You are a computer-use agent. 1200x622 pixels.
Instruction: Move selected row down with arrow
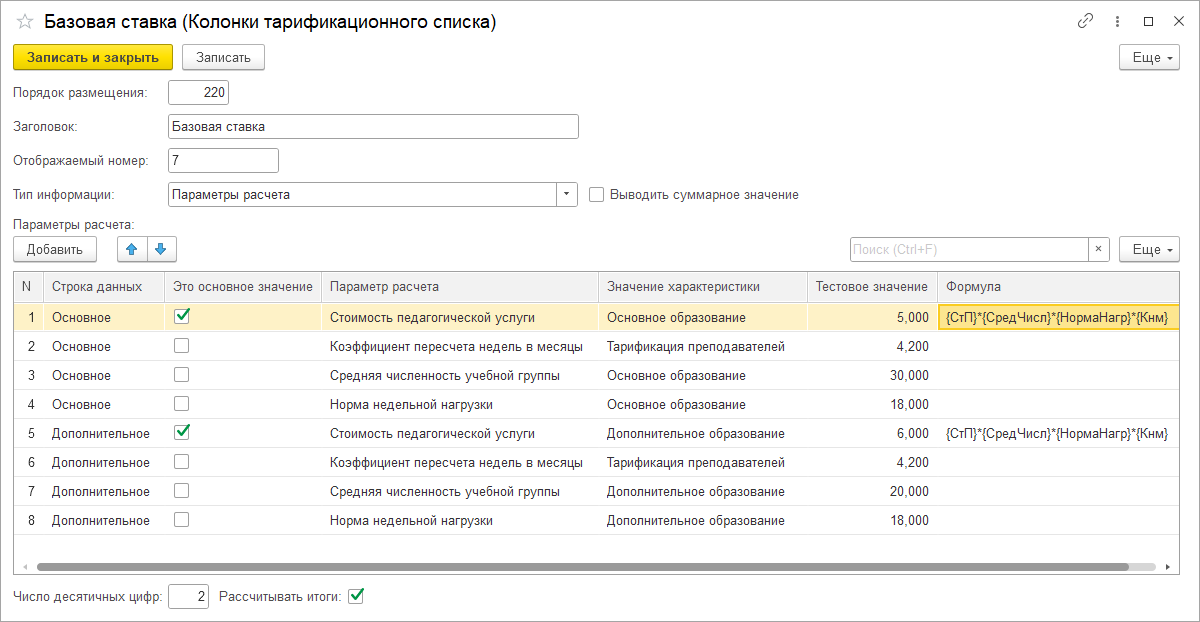tap(161, 249)
